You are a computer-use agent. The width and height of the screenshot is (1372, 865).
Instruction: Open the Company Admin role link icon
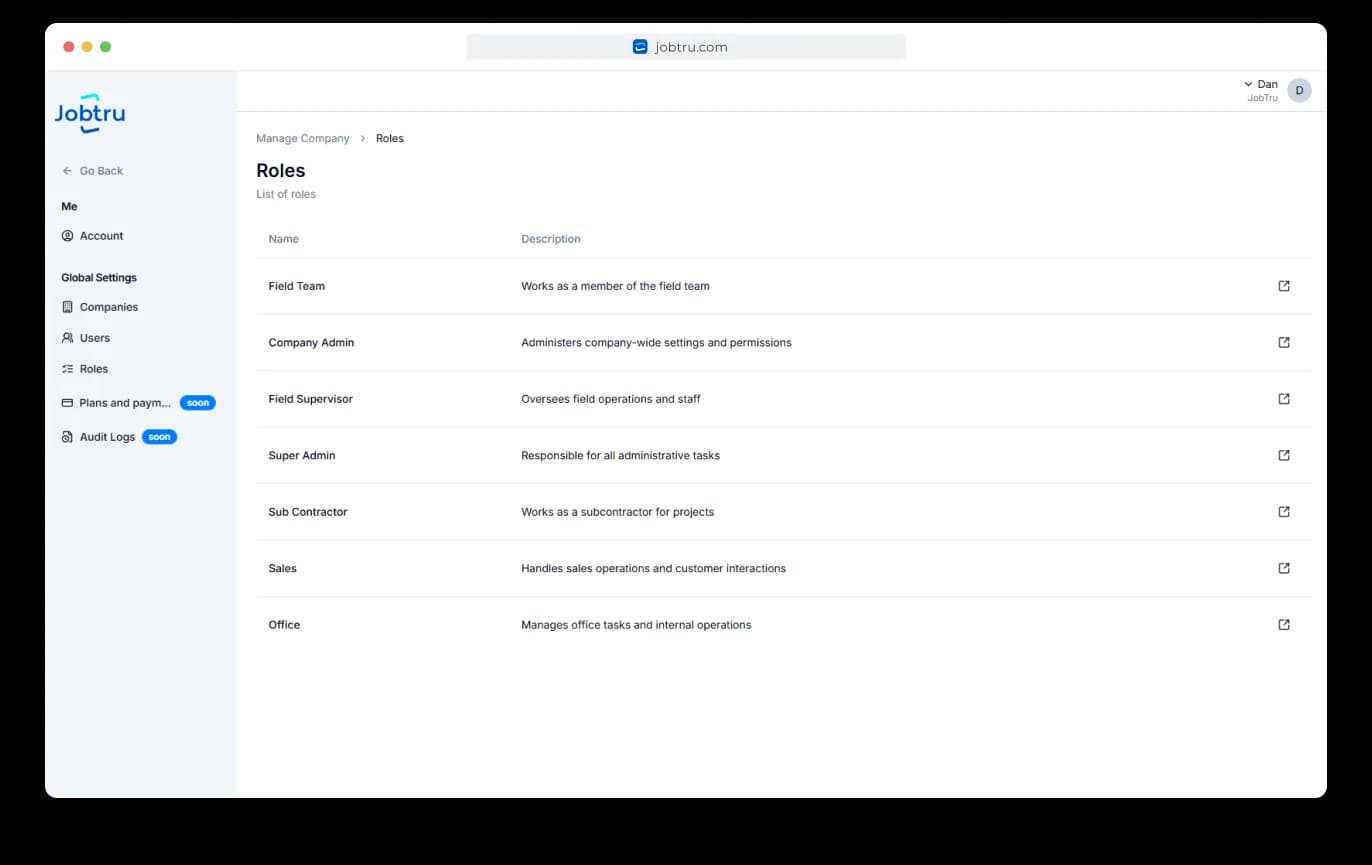click(1284, 342)
